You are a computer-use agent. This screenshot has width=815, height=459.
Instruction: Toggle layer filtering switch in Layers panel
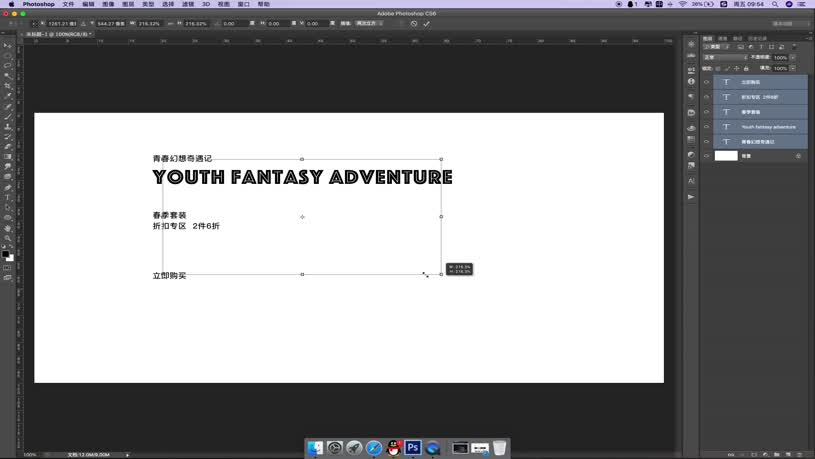pyautogui.click(x=794, y=47)
